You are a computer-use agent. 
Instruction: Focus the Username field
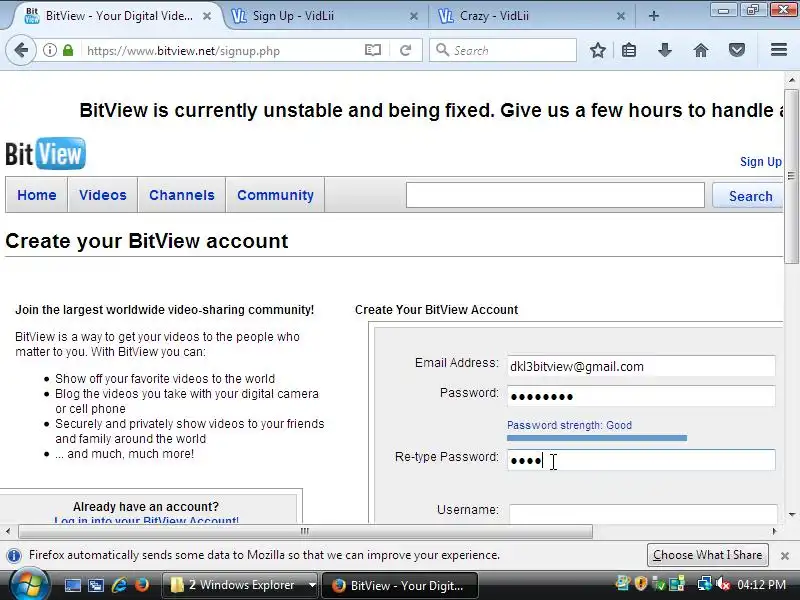643,513
